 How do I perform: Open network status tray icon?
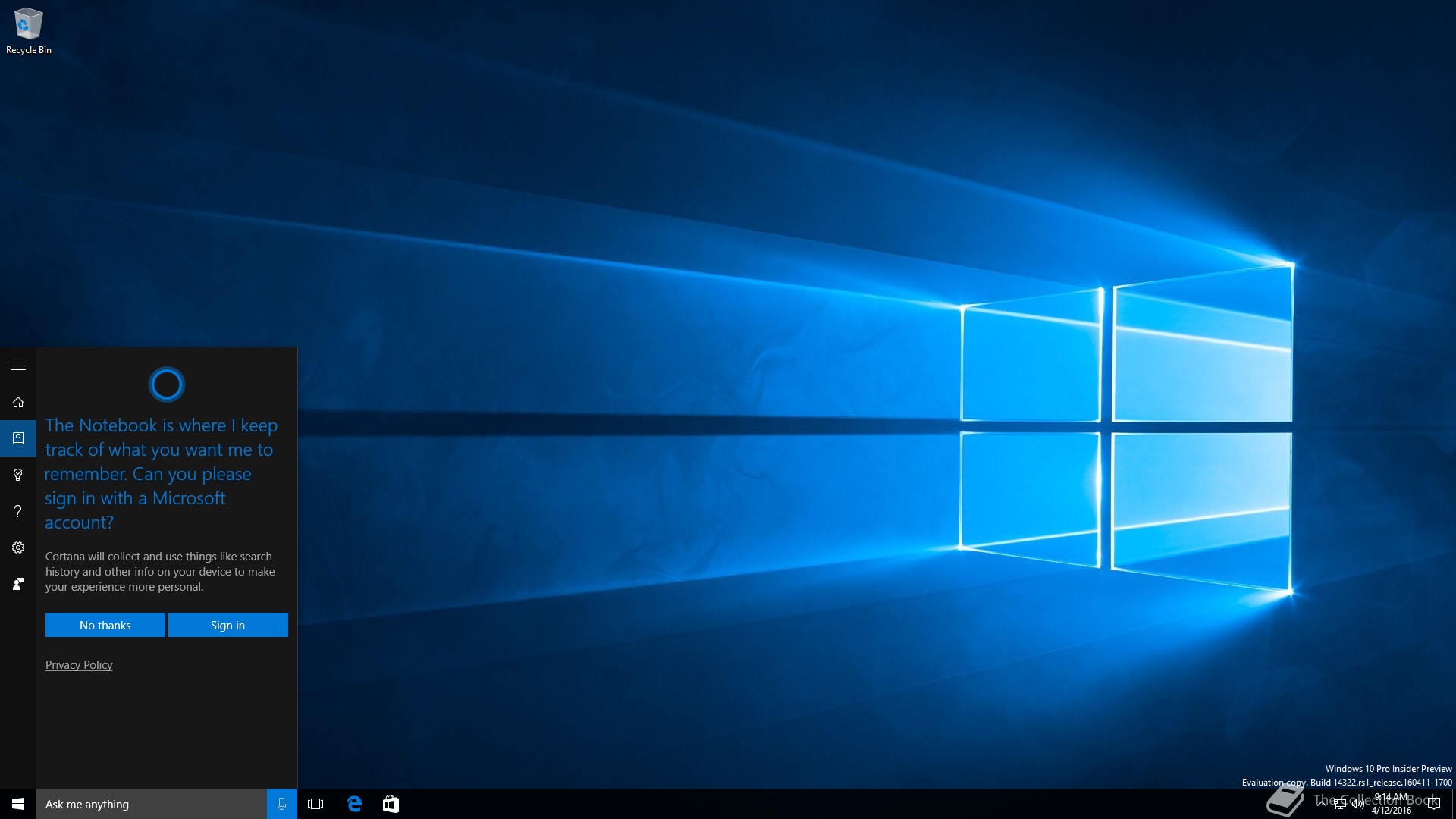pos(1340,804)
